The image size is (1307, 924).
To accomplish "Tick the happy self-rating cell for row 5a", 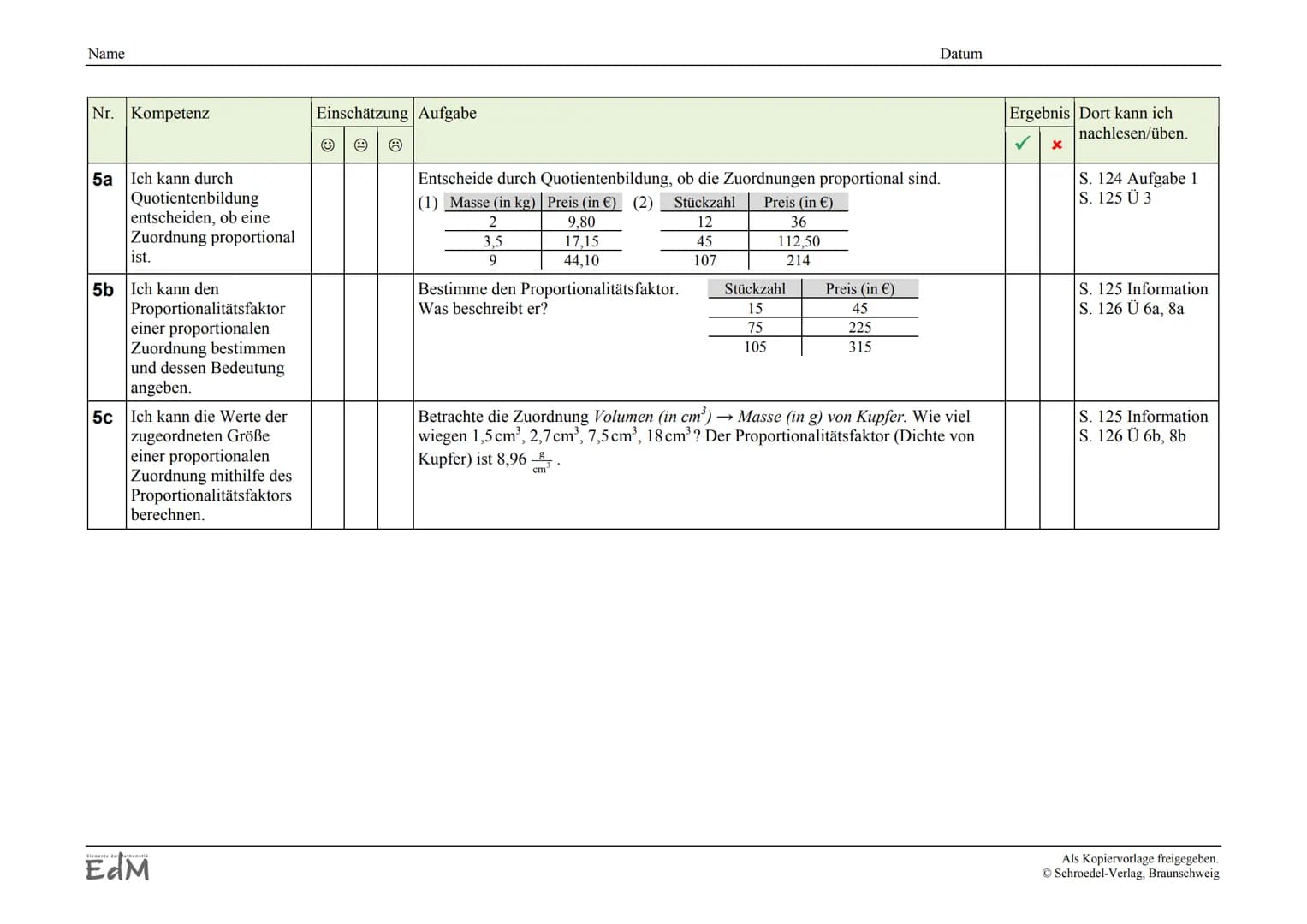I will 328,218.
